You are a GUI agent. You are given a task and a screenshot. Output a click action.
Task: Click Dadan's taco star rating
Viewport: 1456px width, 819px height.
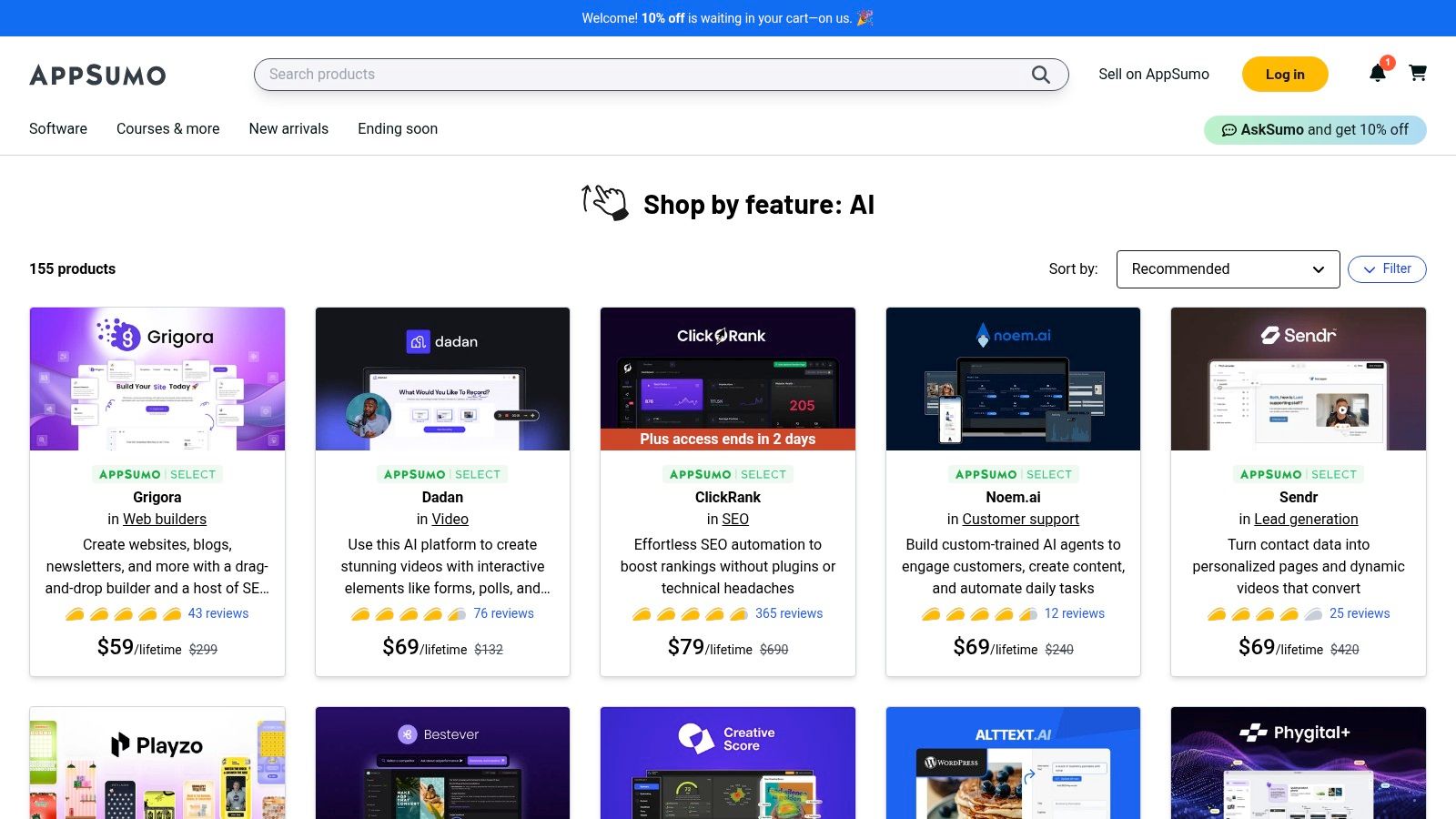coord(409,614)
